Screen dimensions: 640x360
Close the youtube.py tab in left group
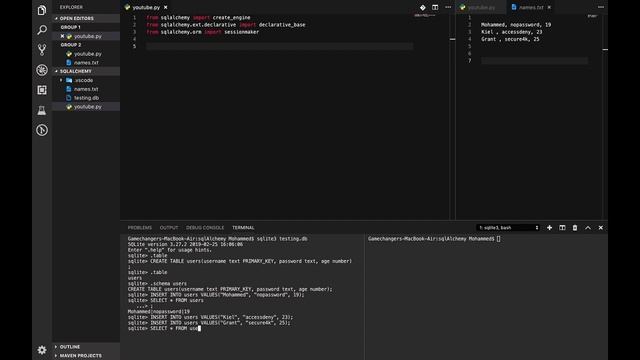click(x=165, y=7)
